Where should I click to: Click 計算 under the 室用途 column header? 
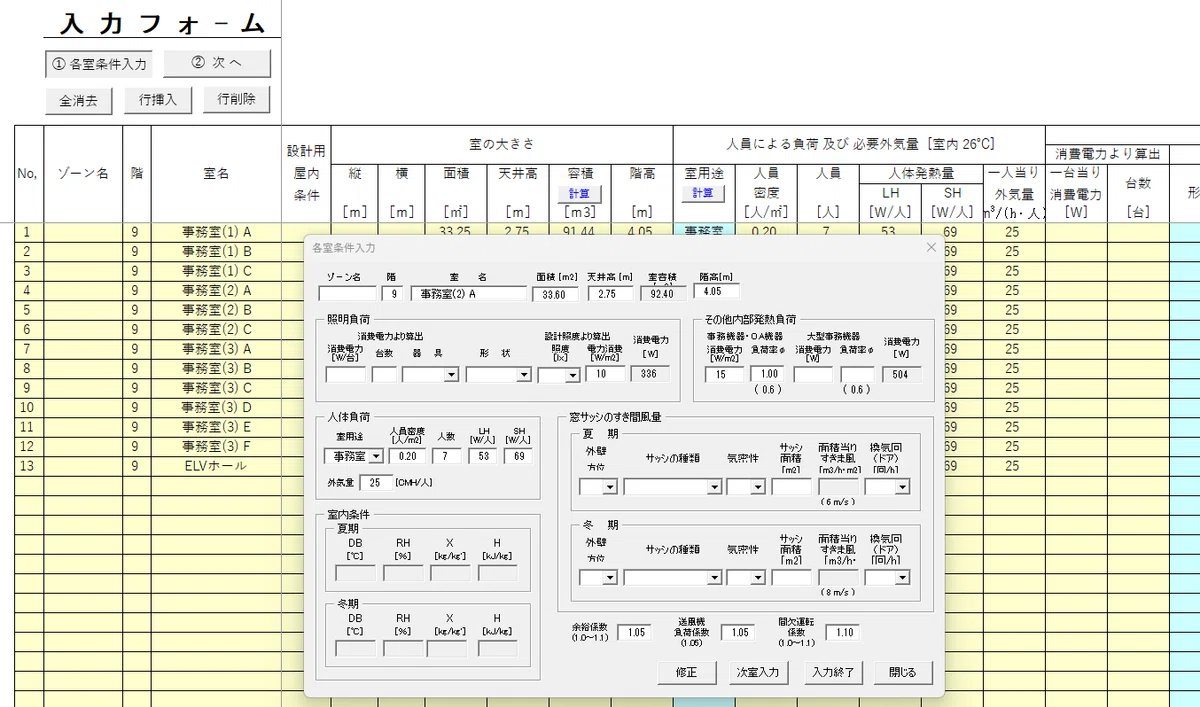pos(704,193)
